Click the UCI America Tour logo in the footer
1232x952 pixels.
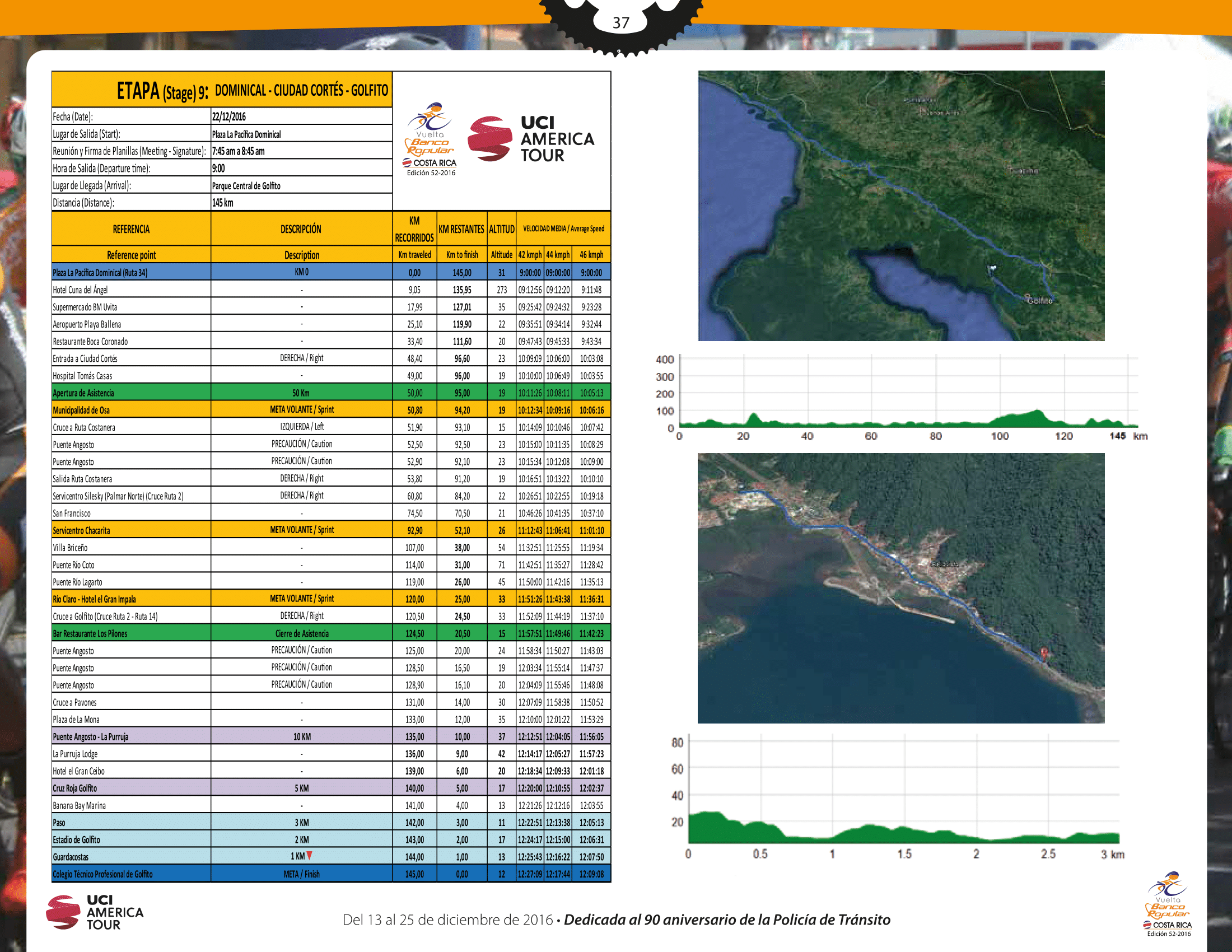tap(95, 911)
